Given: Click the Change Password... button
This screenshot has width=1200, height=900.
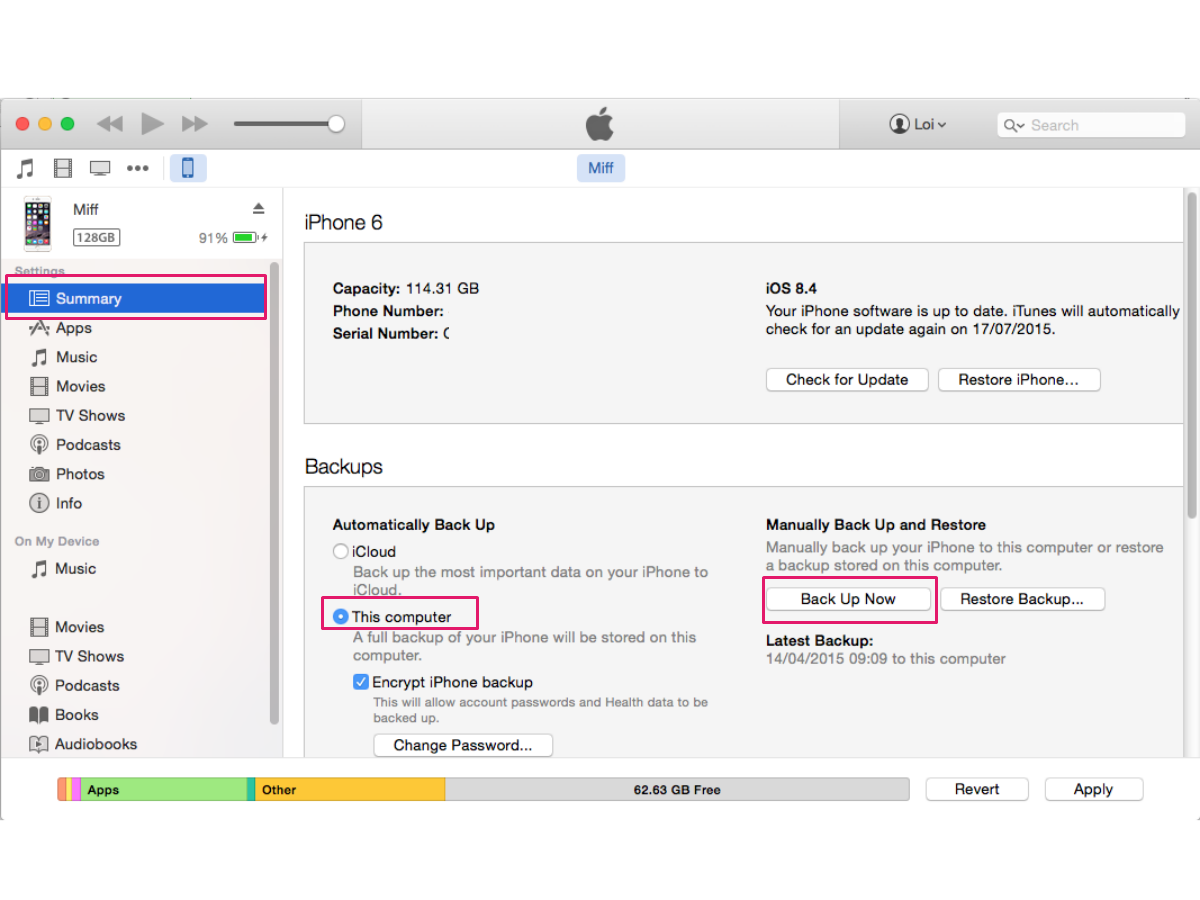Looking at the screenshot, I should click(463, 745).
